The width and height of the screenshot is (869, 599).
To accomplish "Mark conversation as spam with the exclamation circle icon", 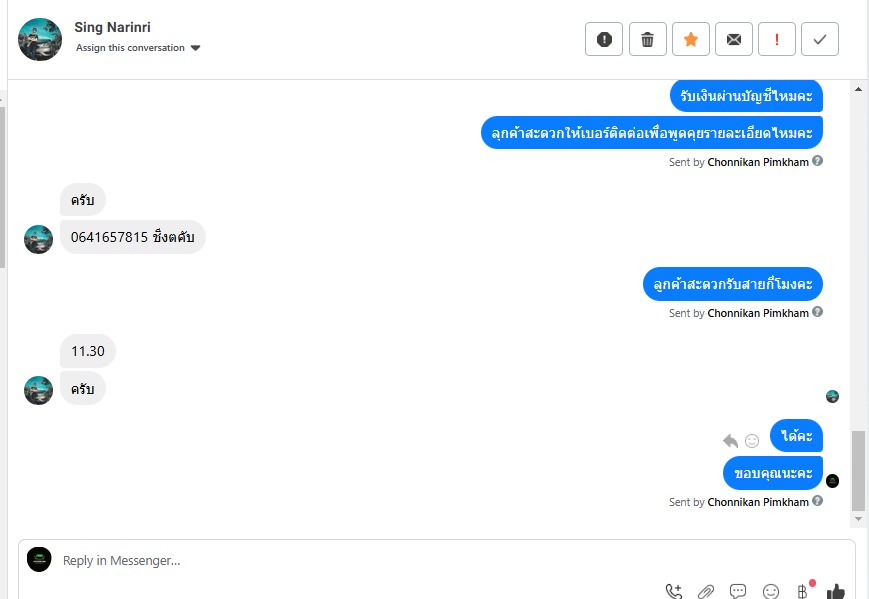I will (x=604, y=39).
